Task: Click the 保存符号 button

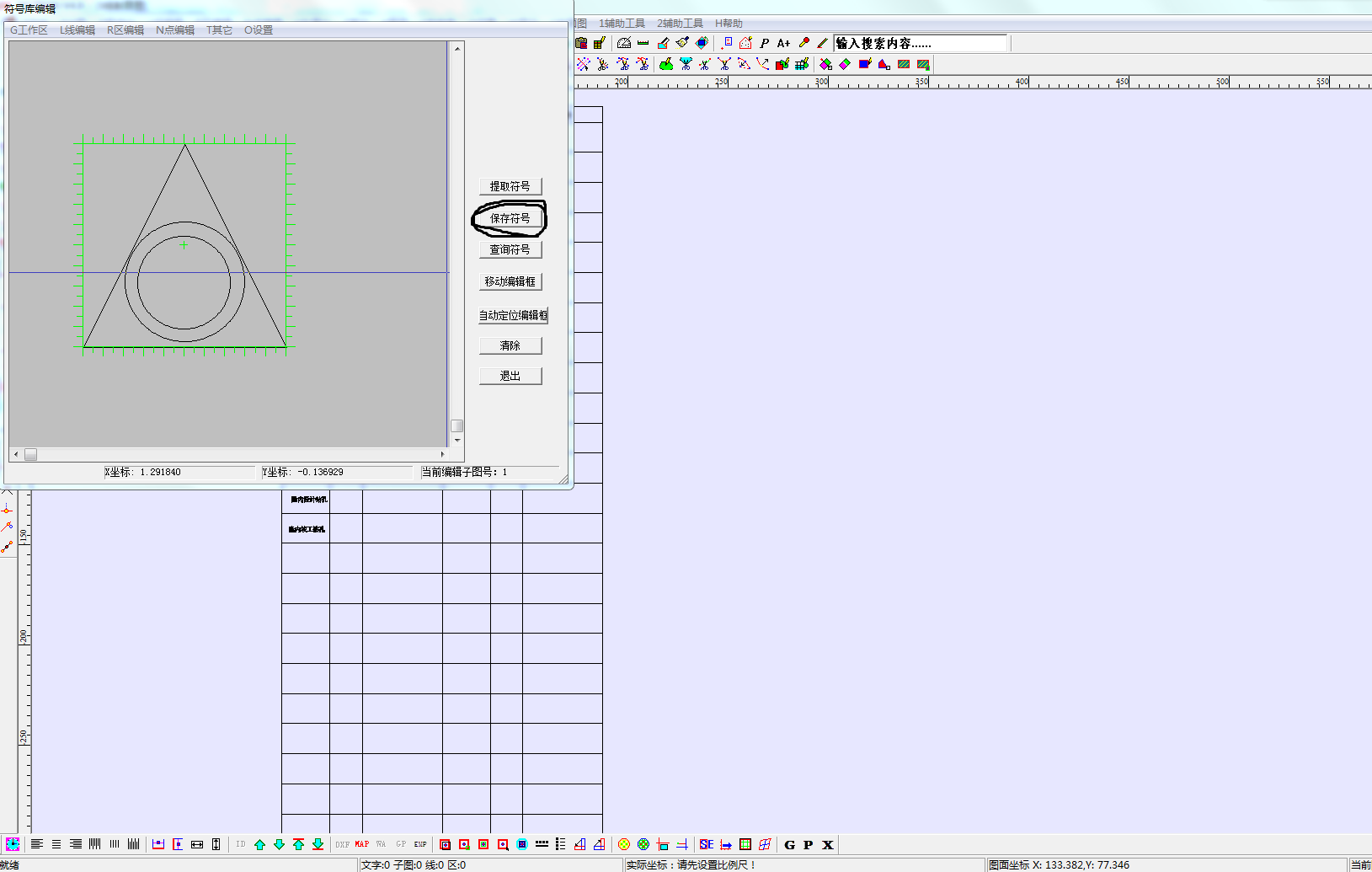Action: 510,218
